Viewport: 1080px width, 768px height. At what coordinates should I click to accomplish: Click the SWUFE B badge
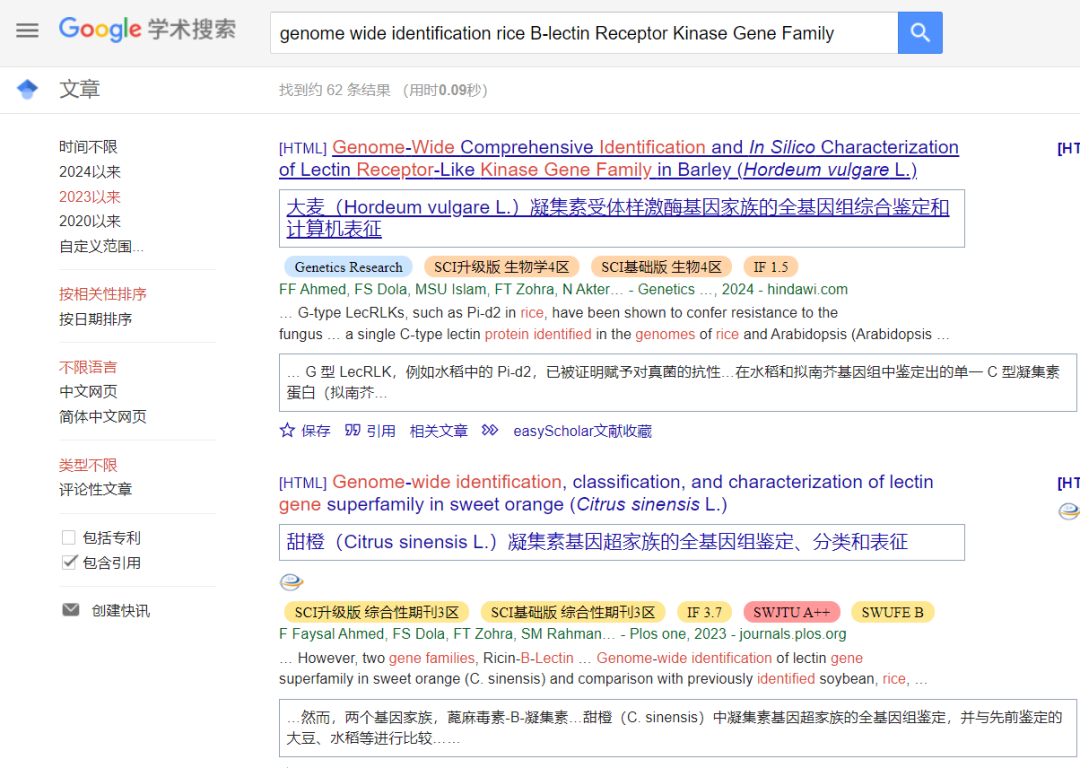pos(893,612)
